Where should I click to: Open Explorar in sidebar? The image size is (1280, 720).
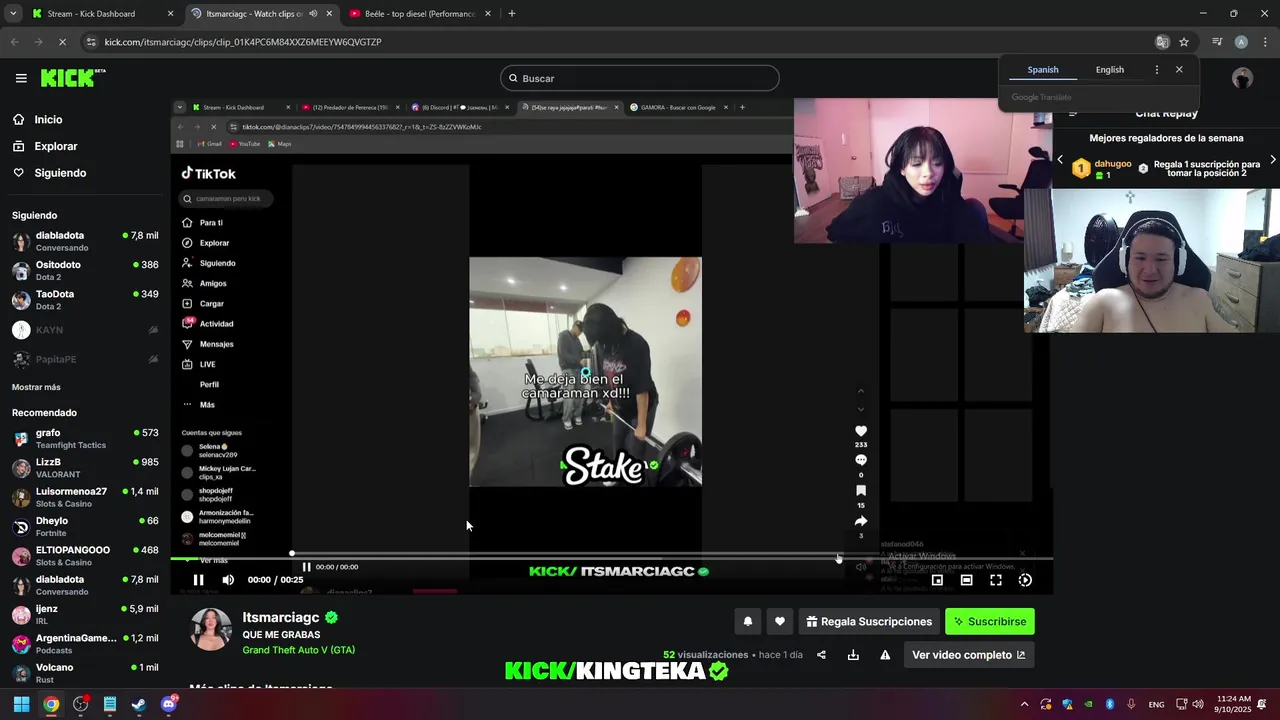(x=55, y=146)
